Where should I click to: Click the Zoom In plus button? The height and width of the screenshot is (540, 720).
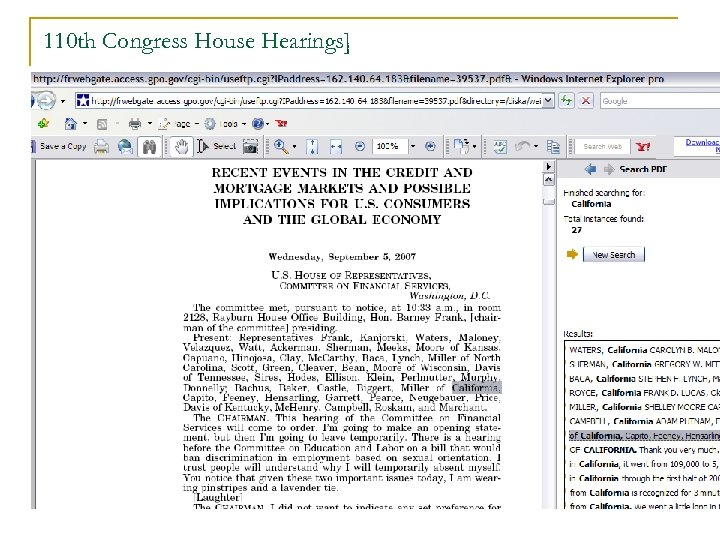[430, 146]
